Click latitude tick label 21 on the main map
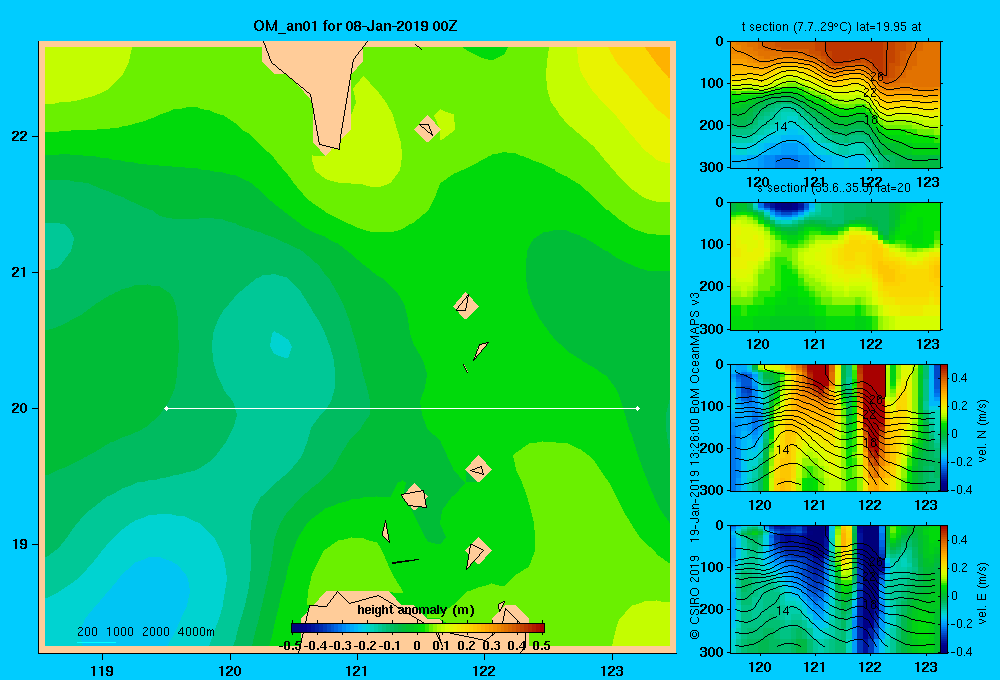 (20, 272)
